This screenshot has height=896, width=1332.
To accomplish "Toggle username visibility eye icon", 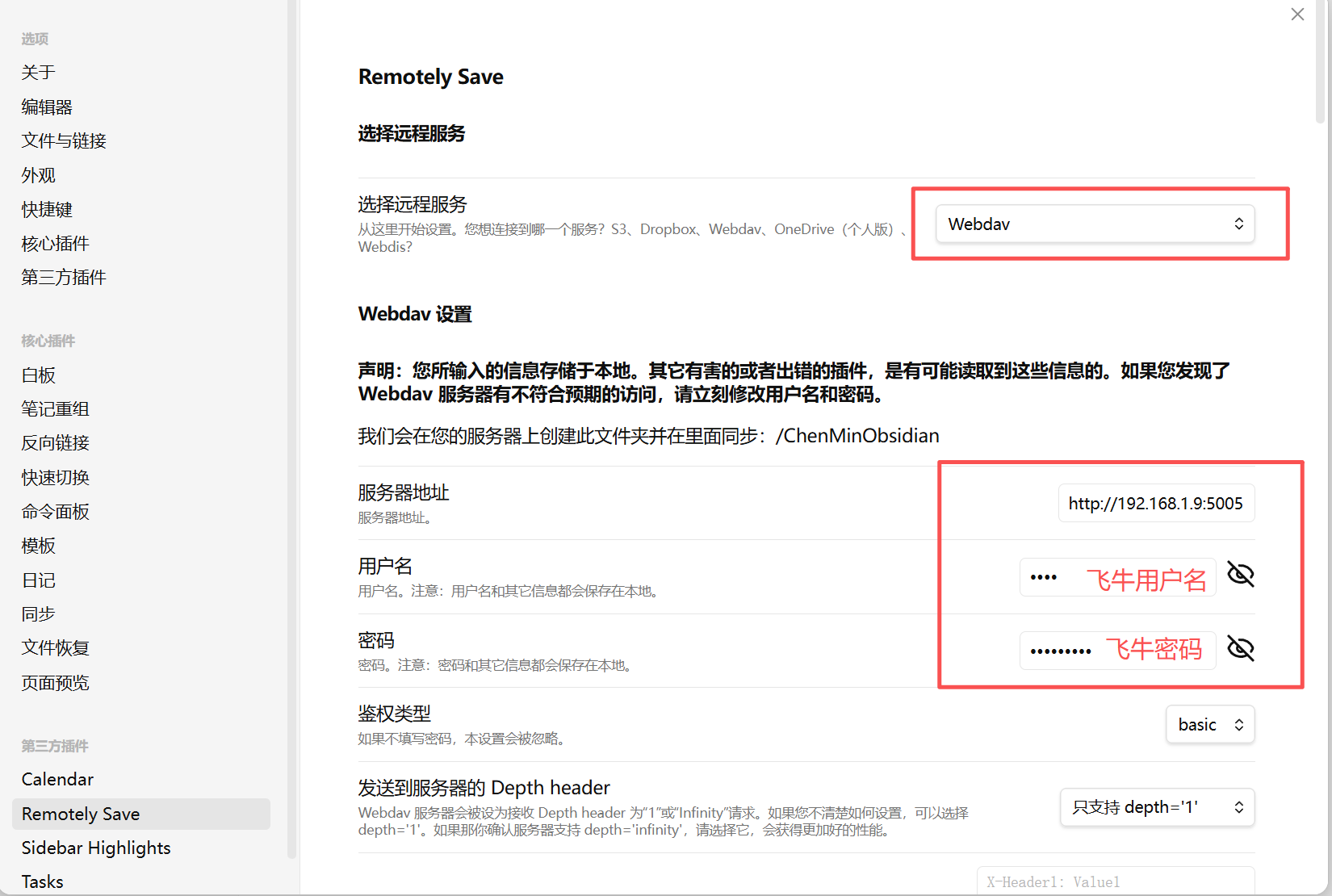I will [x=1241, y=575].
